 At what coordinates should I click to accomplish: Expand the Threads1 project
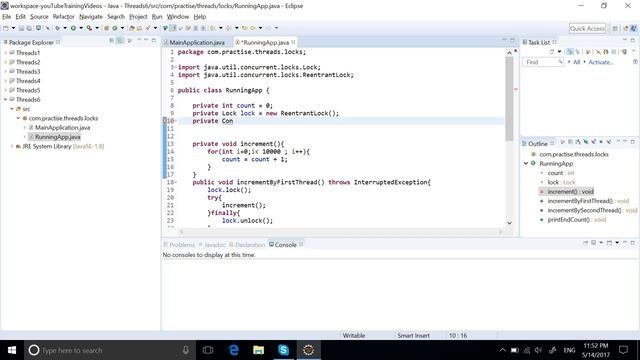(x=5, y=53)
